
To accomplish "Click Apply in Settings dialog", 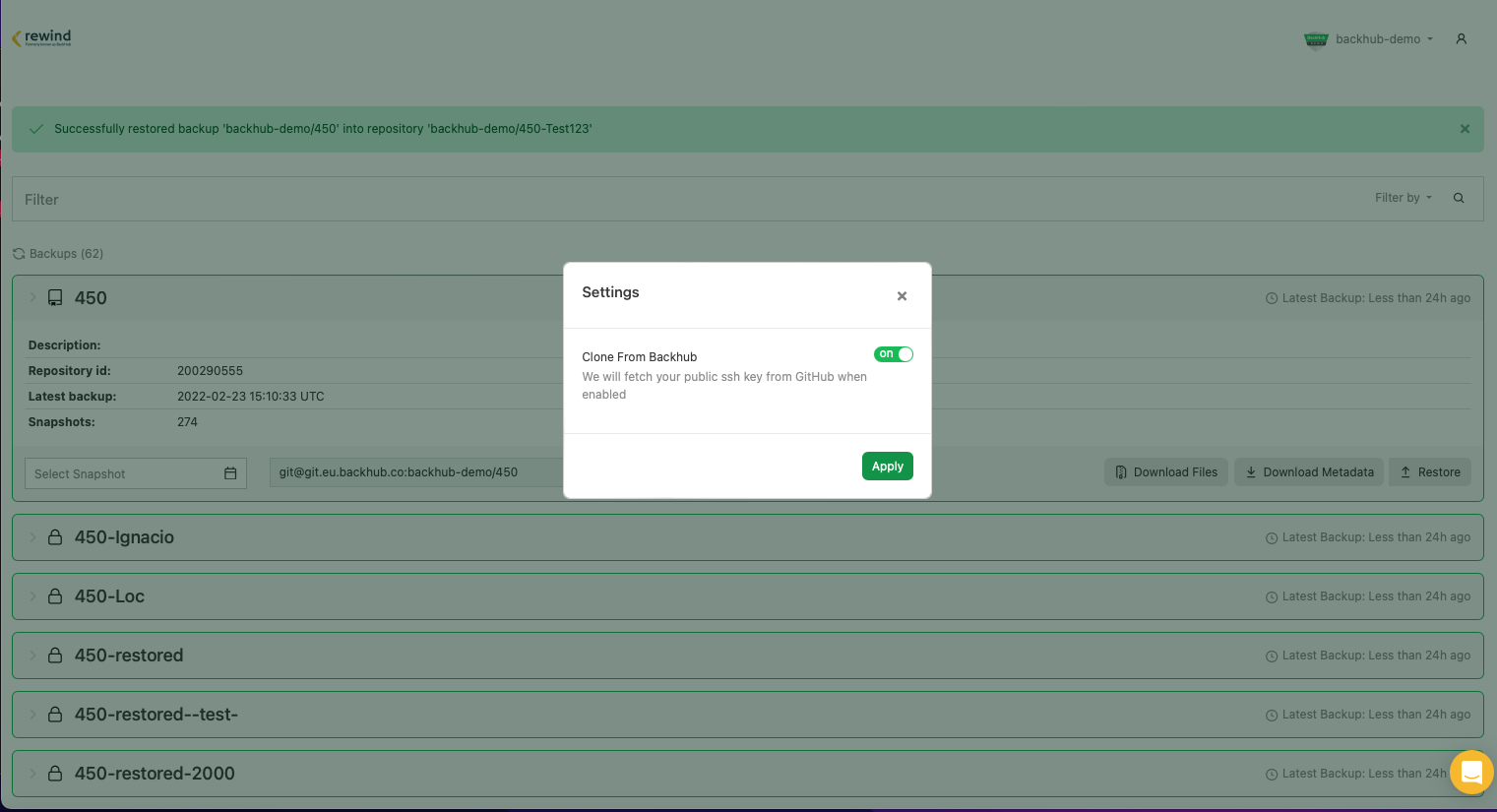I will click(887, 467).
